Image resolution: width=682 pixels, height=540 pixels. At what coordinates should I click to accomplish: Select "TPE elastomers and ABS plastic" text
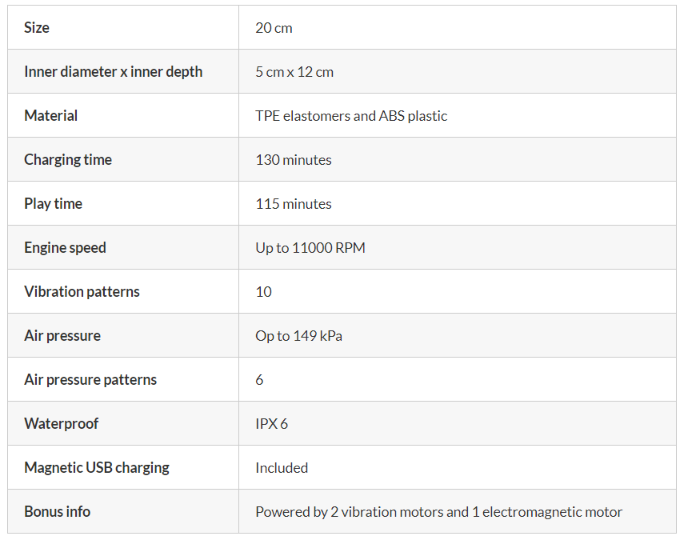click(351, 116)
